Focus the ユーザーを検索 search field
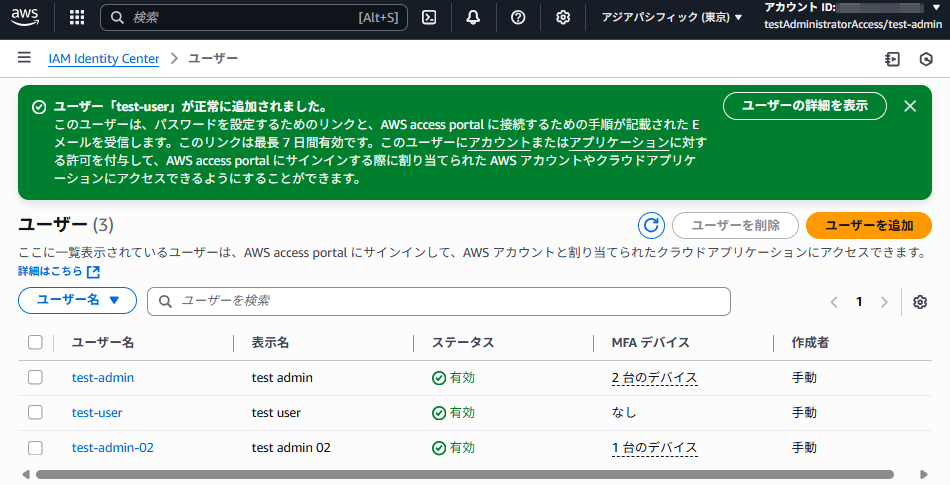Screen dimensions: 950x485 [439, 301]
